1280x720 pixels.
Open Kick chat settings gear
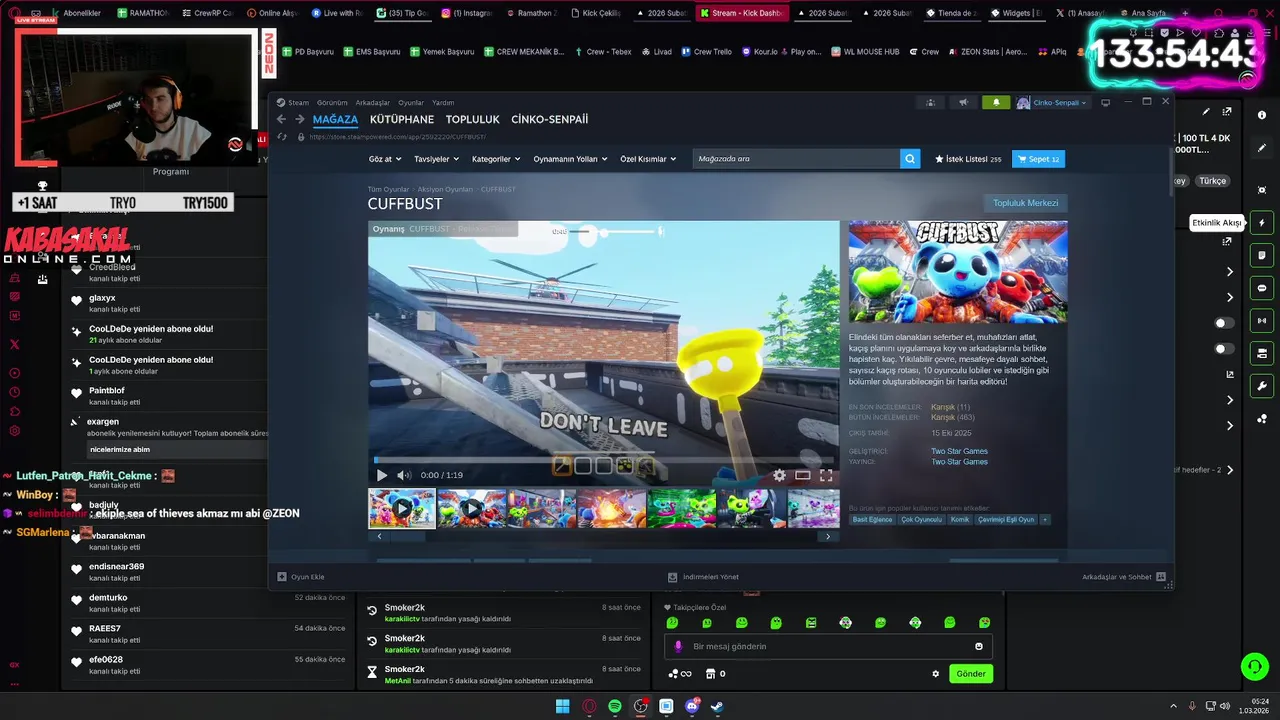pos(936,674)
